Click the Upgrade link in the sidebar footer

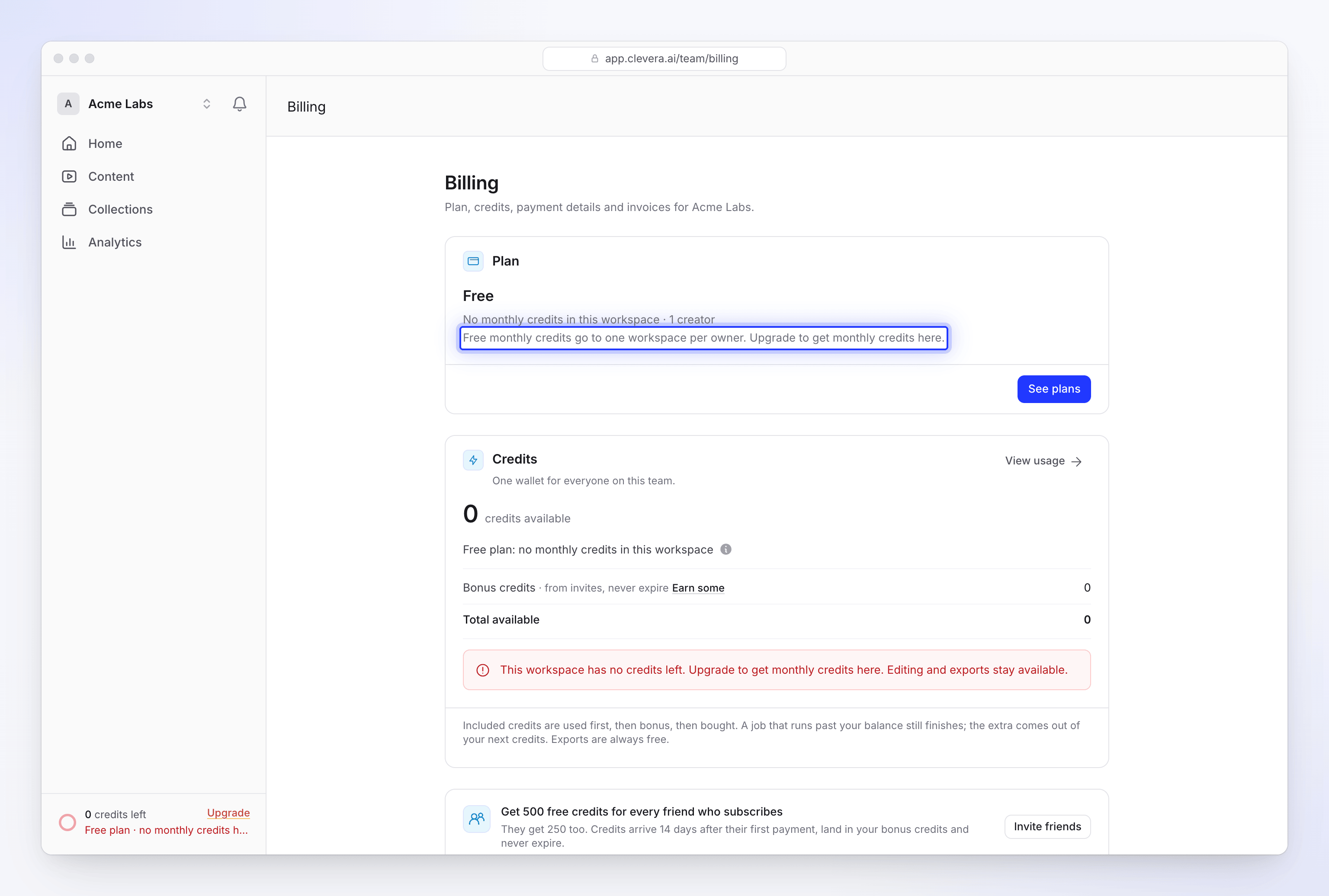tap(228, 813)
